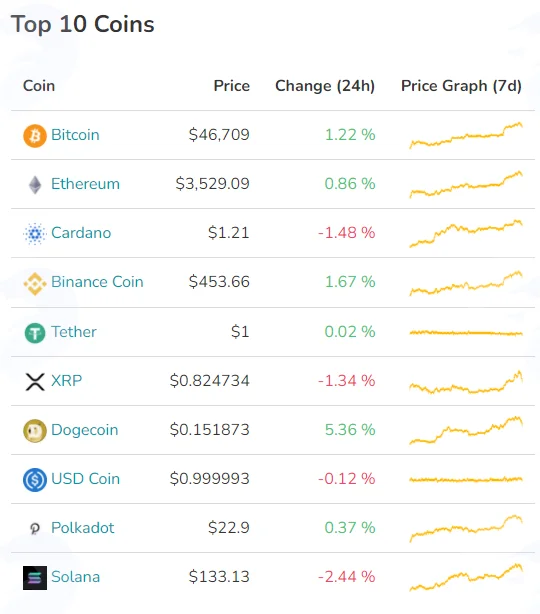This screenshot has height=614, width=540.
Task: Open the Bitcoin coin link
Action: click(x=75, y=135)
